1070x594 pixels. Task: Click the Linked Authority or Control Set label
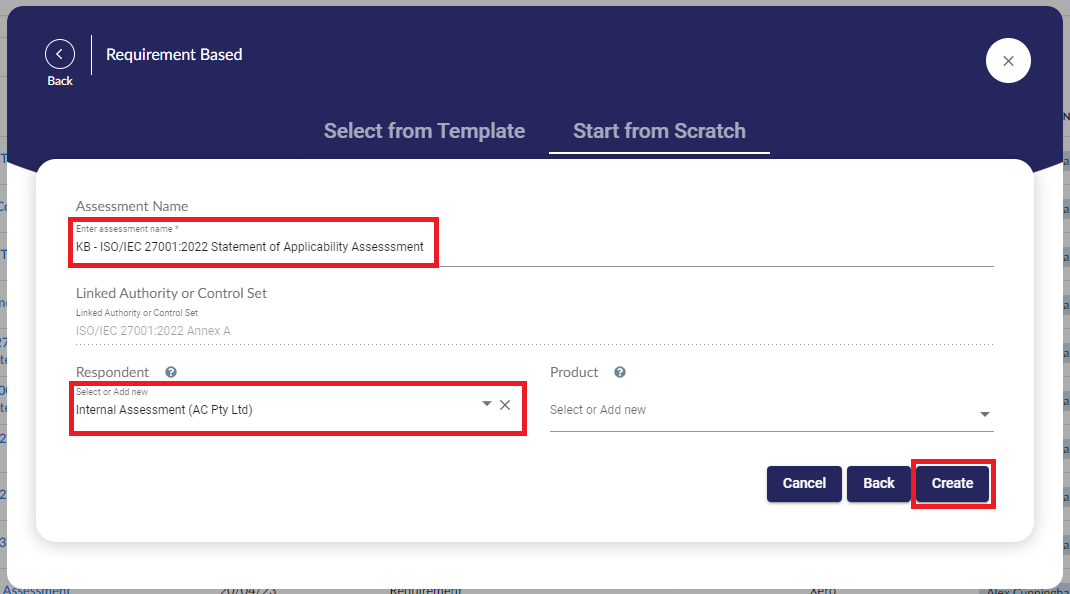tap(171, 293)
